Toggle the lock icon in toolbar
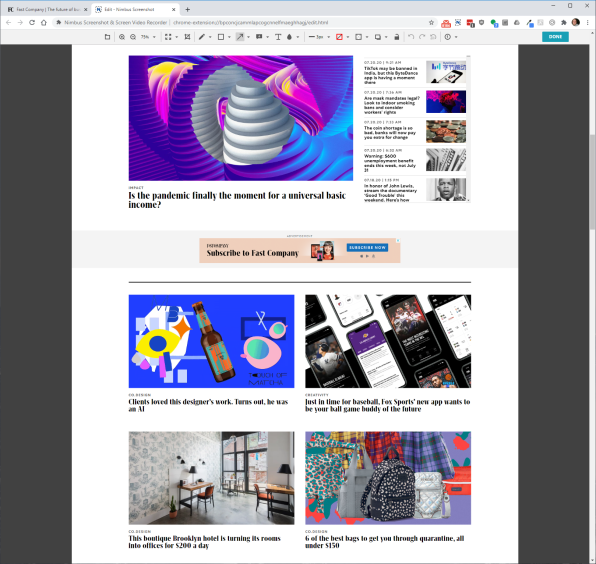Screen dimensions: 596x564 (396, 37)
